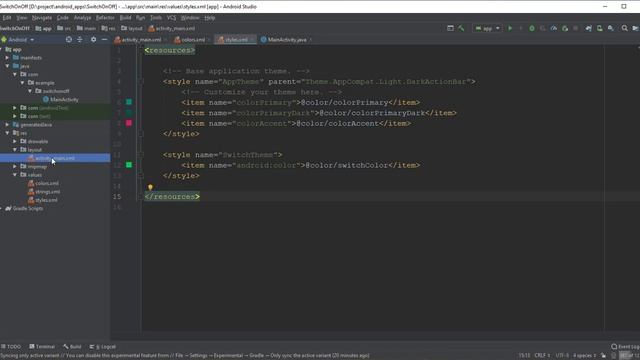Collapse the java folder arrow
The image size is (640, 360).
[7, 66]
